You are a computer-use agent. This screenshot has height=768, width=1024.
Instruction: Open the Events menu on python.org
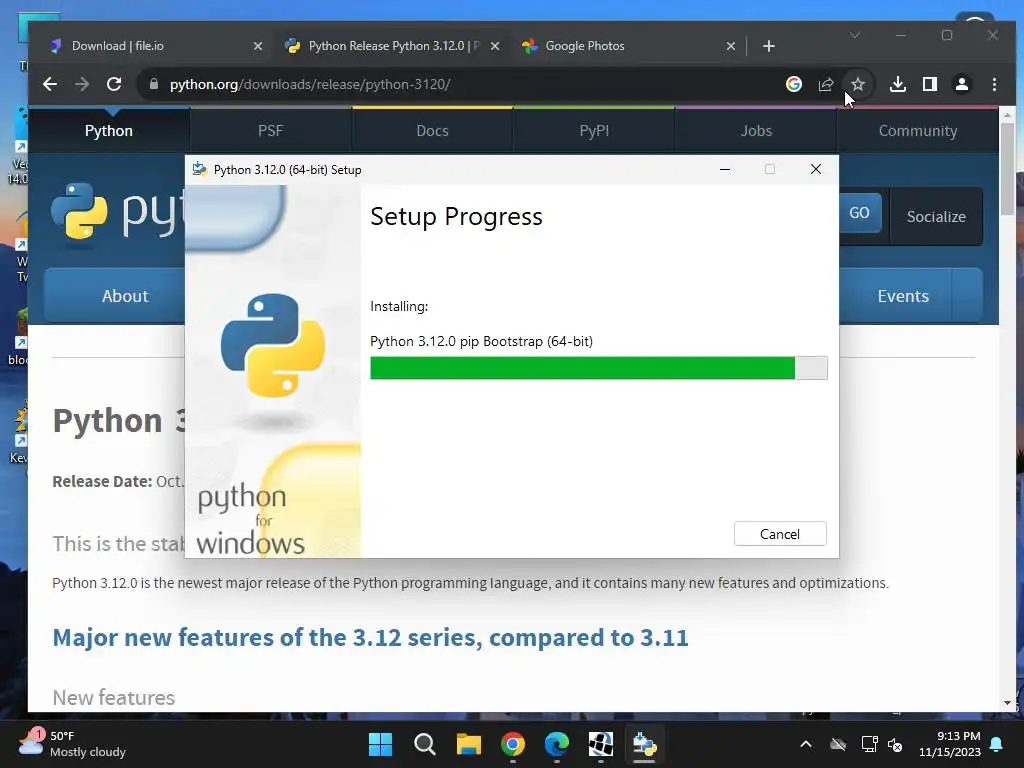tap(903, 296)
